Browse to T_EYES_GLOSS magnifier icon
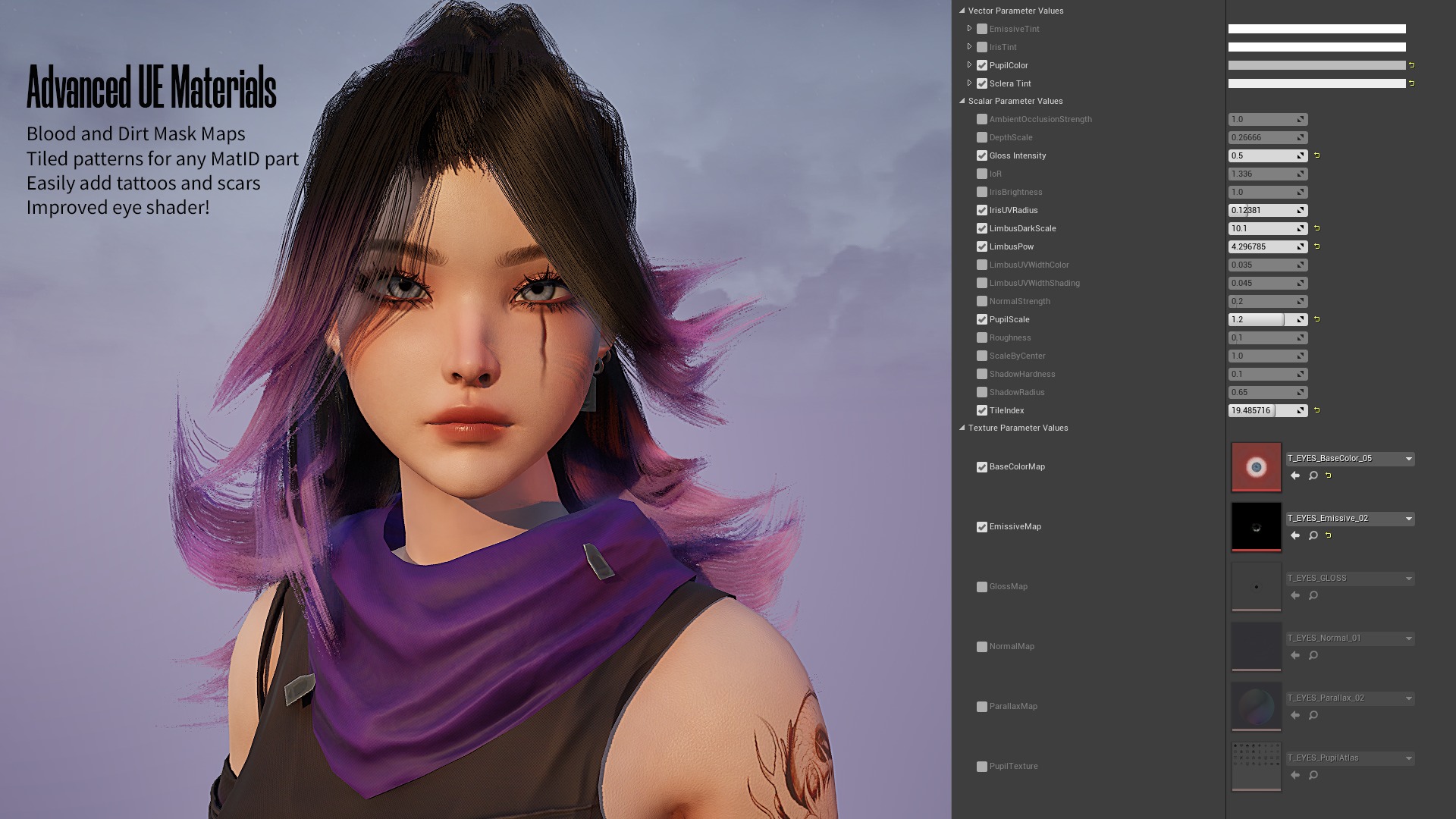The height and width of the screenshot is (819, 1456). click(x=1313, y=595)
